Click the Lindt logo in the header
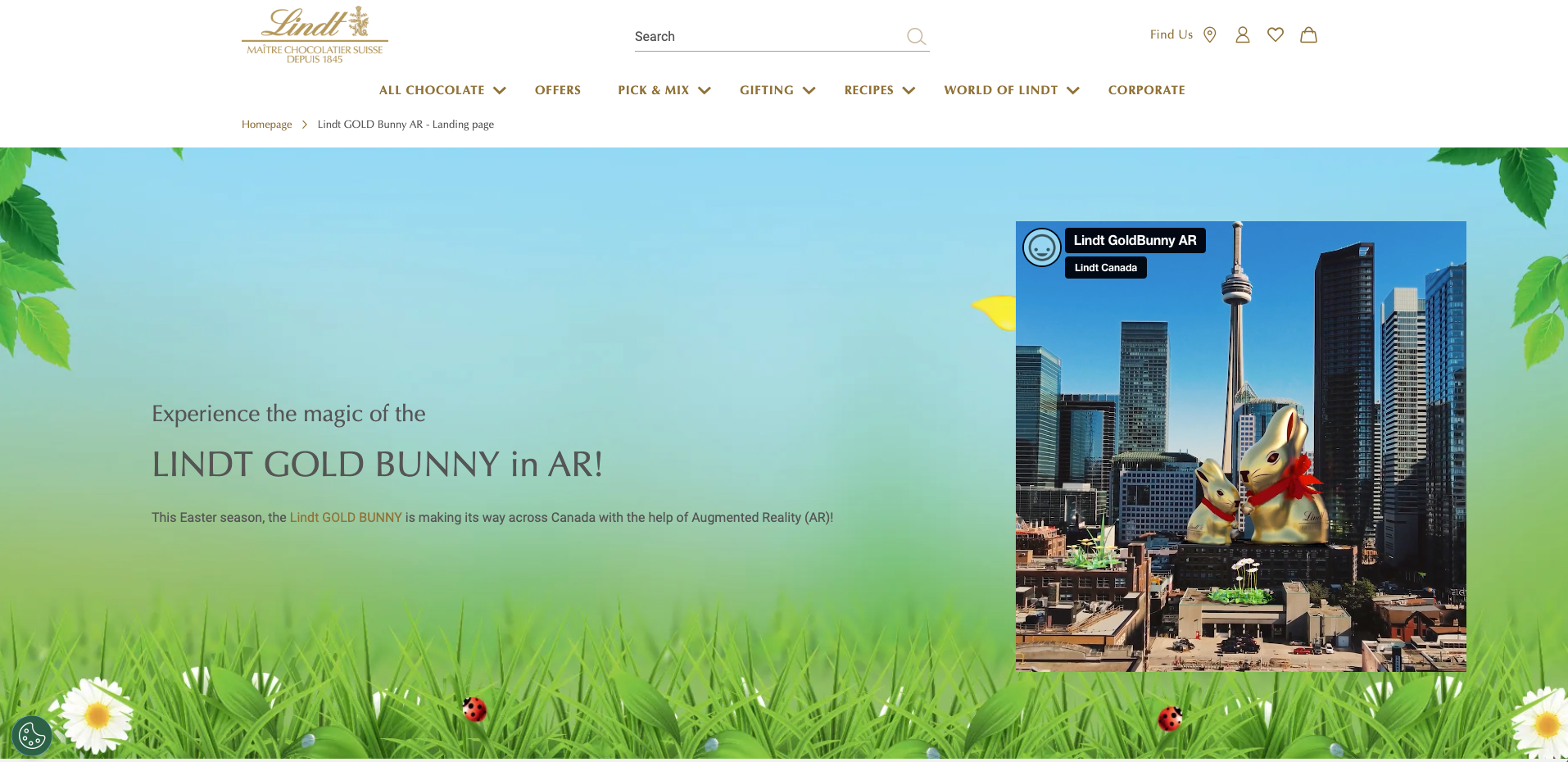 (x=315, y=35)
